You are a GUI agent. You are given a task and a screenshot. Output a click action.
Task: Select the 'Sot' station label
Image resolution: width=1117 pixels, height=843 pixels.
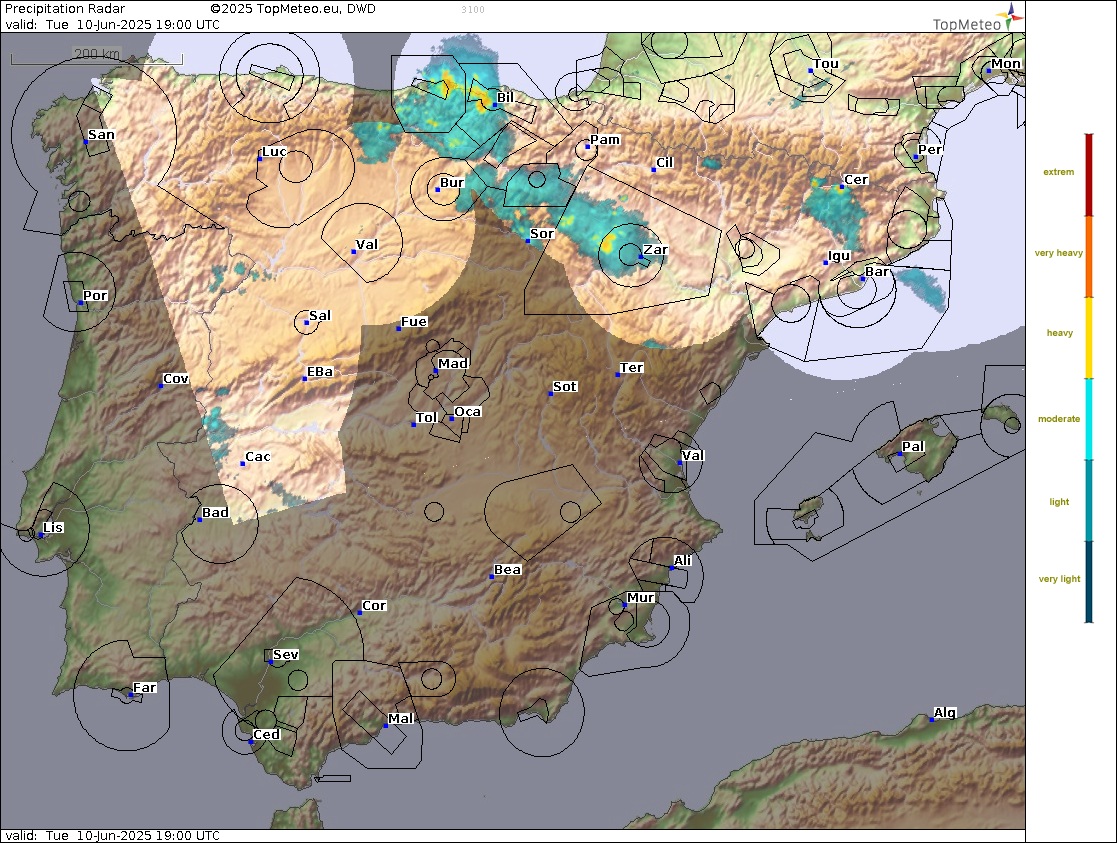tap(564, 386)
